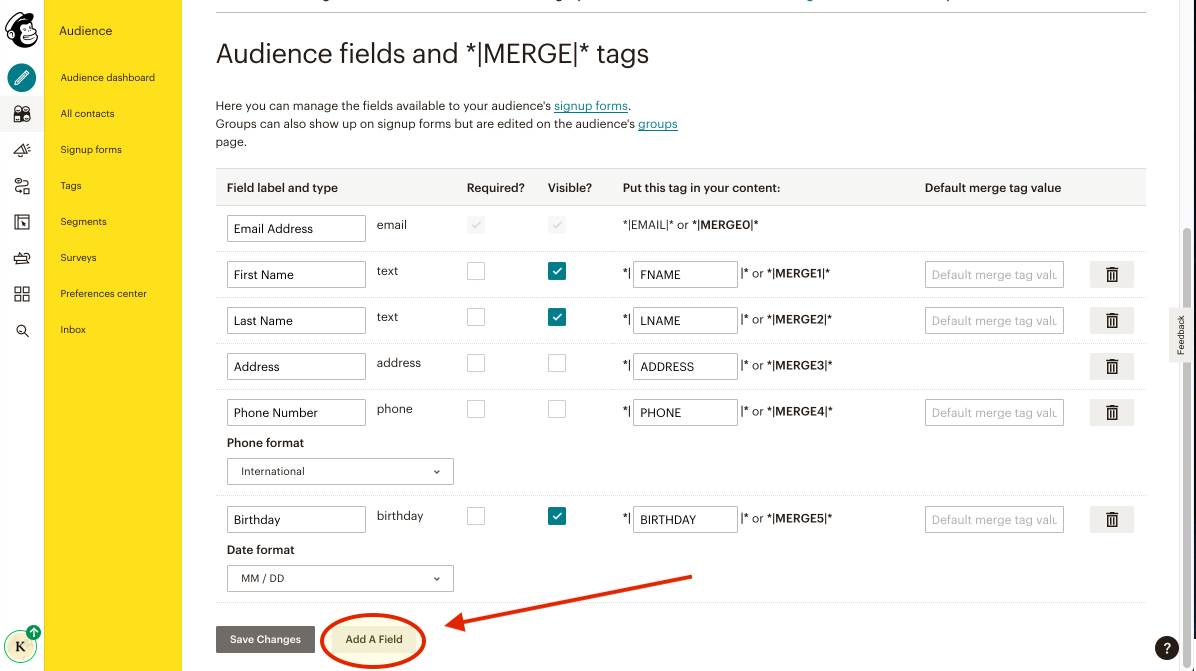Expand the sidebar Audience heading

(85, 31)
